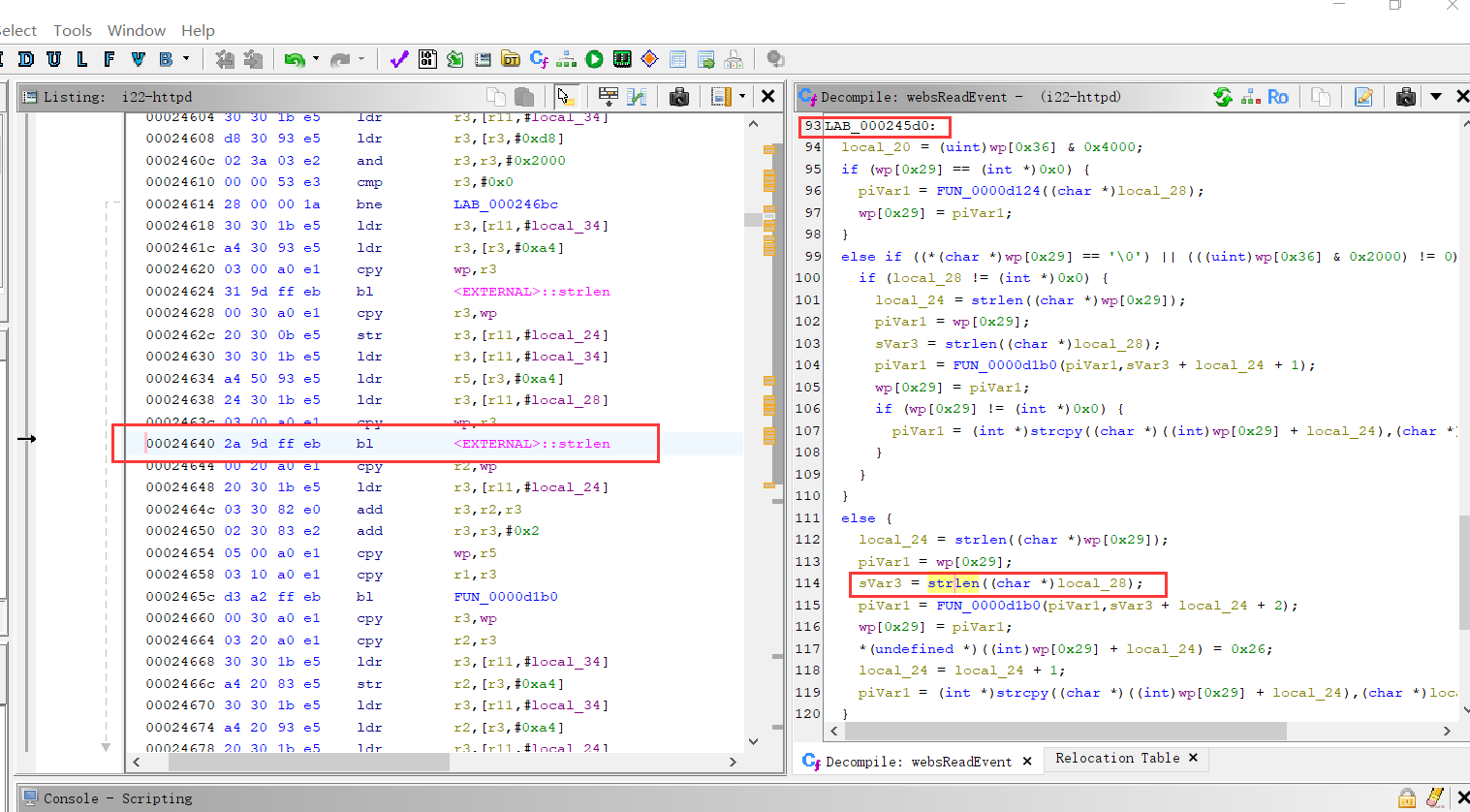Click the Define Data 'D' toolbar icon
The width and height of the screenshot is (1470, 812).
tap(26, 59)
